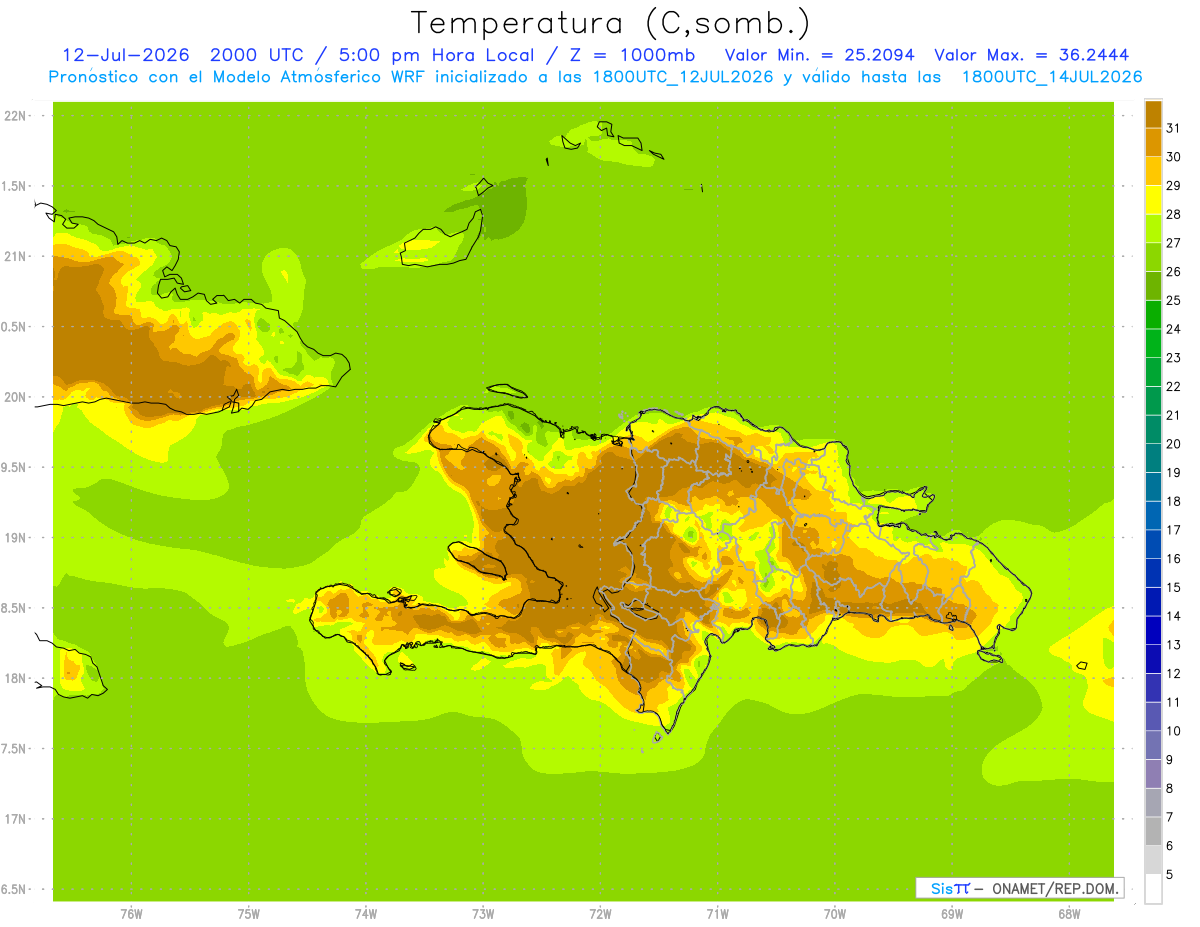Click the '69W' longitude label
1200x927 pixels.
tap(952, 914)
